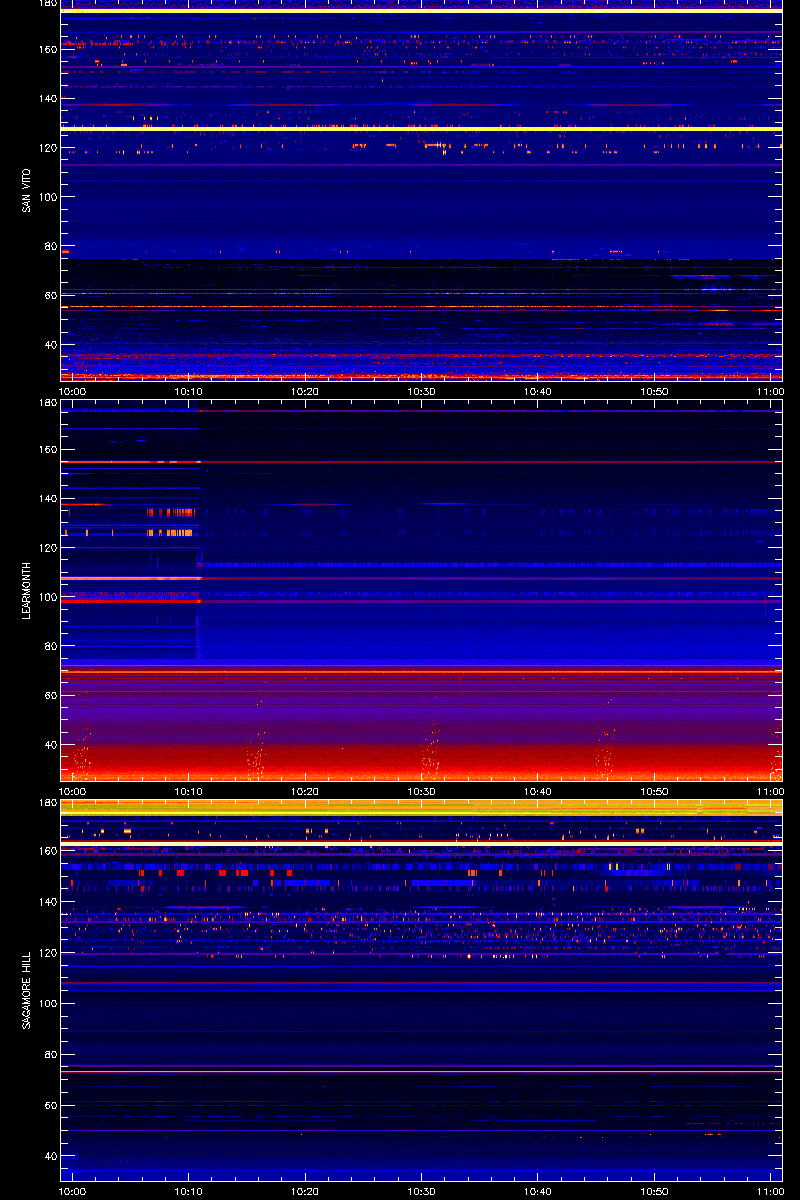Select the 160 frequency tick on Learmonth axis

[x=47, y=449]
